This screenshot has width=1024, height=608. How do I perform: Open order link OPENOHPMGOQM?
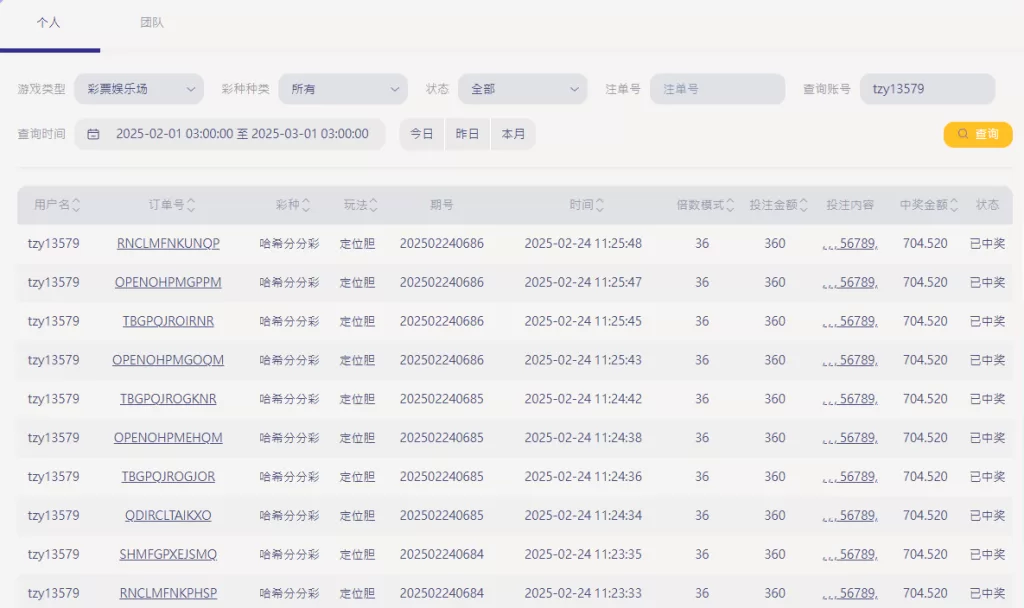click(168, 360)
